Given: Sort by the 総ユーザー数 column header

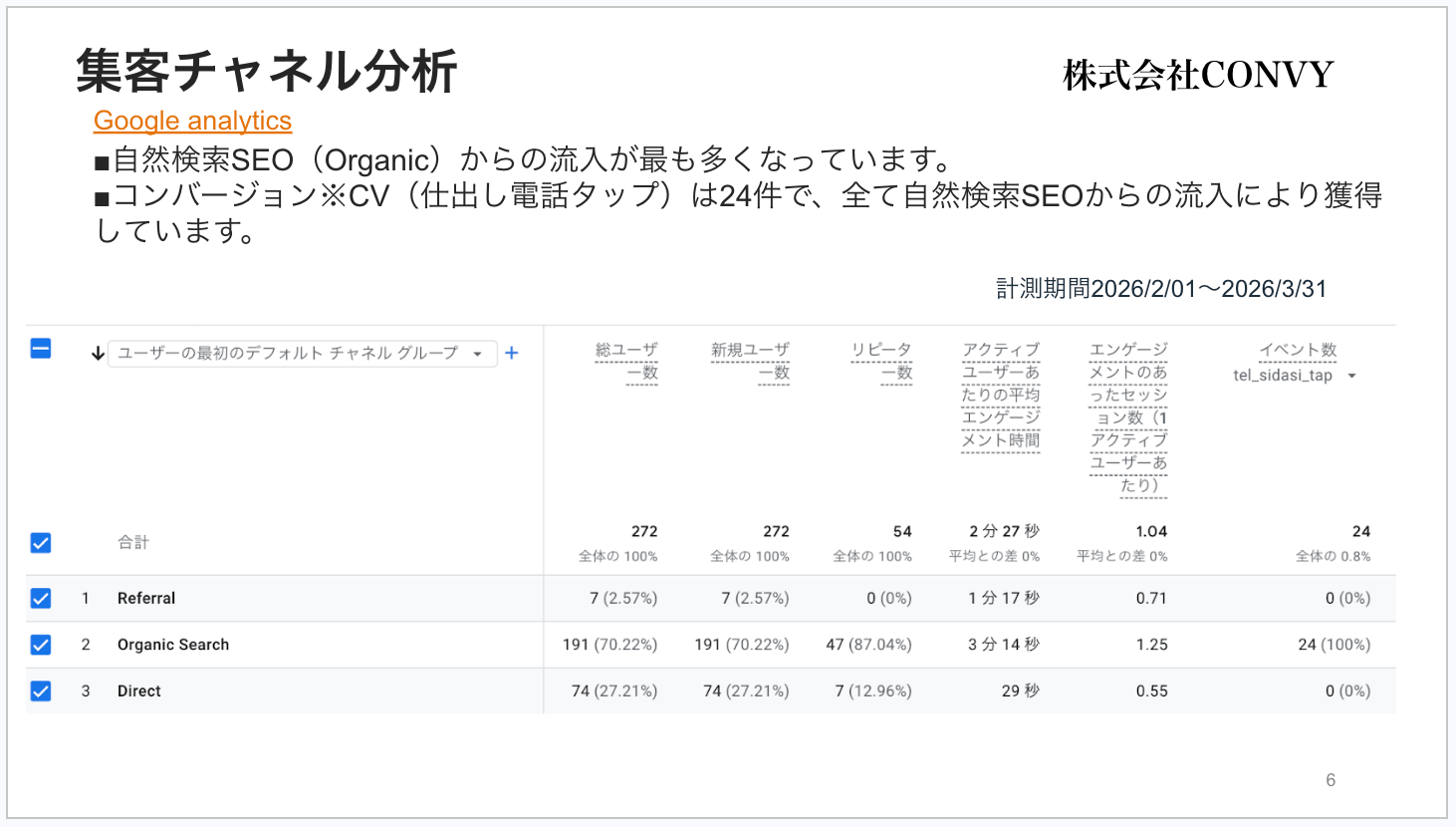Looking at the screenshot, I should (626, 361).
